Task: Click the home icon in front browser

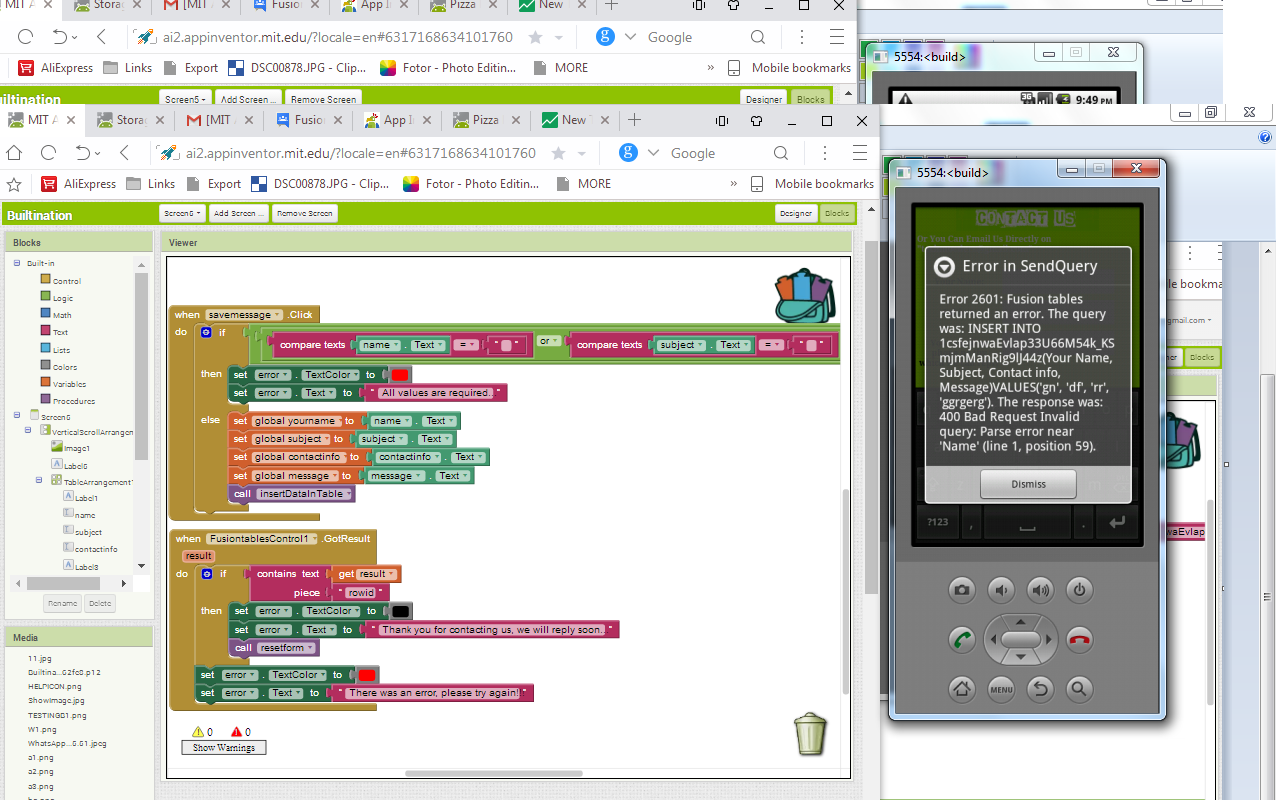Action: pos(14,153)
